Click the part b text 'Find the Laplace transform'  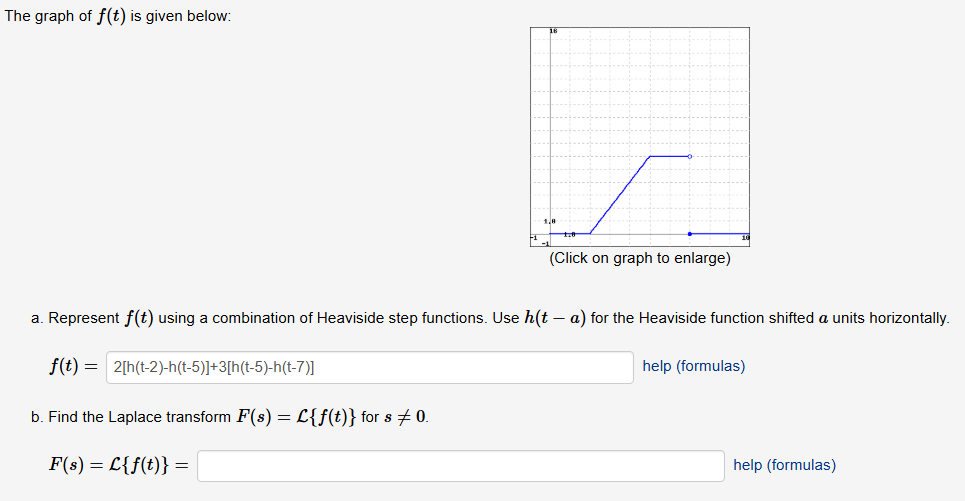click(x=140, y=417)
